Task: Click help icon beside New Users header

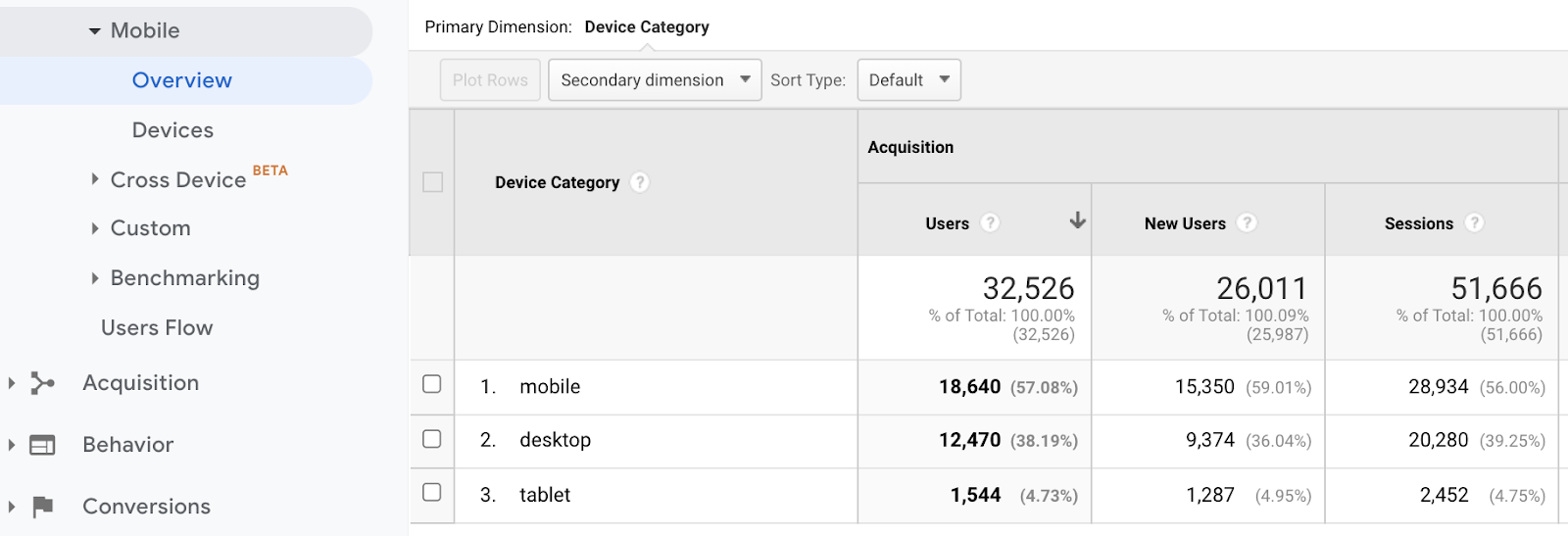Action: tap(1247, 223)
